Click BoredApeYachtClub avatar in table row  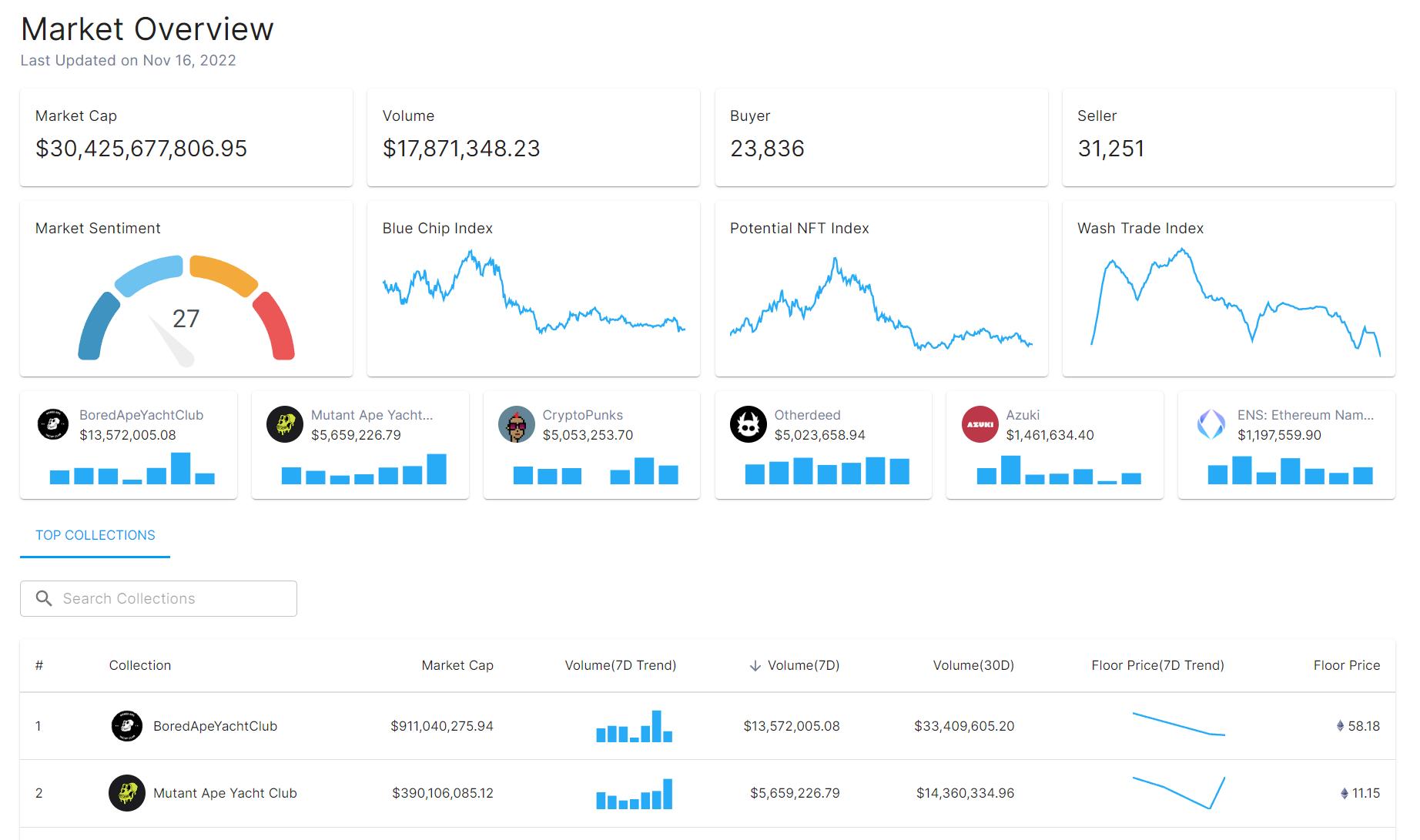point(127,726)
